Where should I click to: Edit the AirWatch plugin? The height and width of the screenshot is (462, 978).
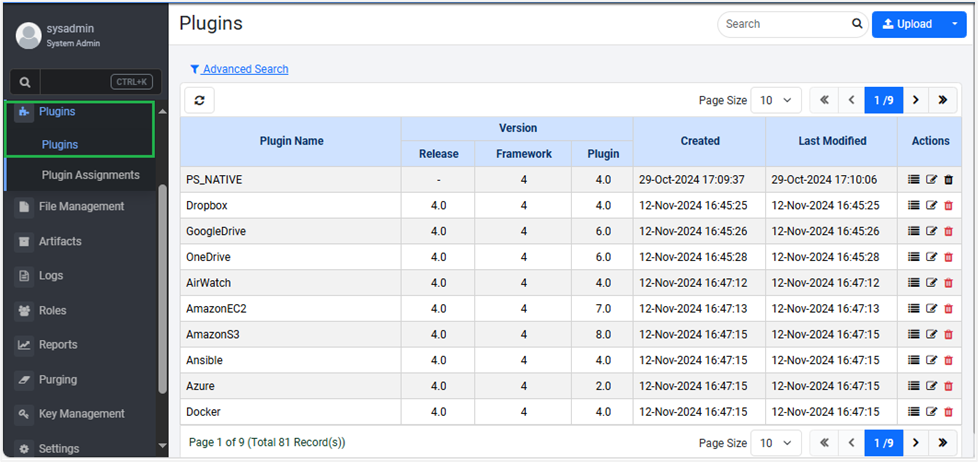pyautogui.click(x=931, y=283)
